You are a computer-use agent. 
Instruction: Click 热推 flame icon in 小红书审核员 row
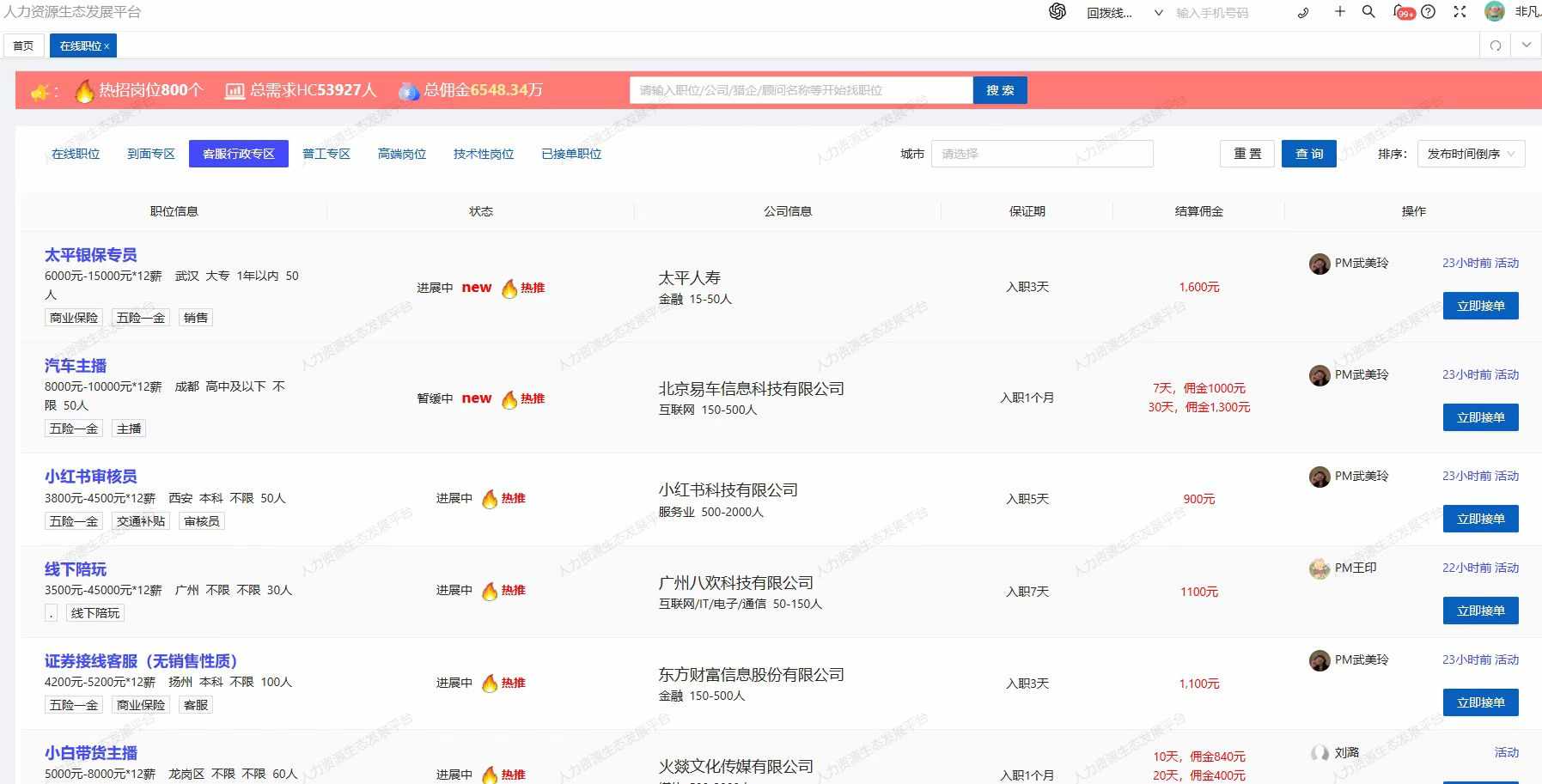[490, 498]
